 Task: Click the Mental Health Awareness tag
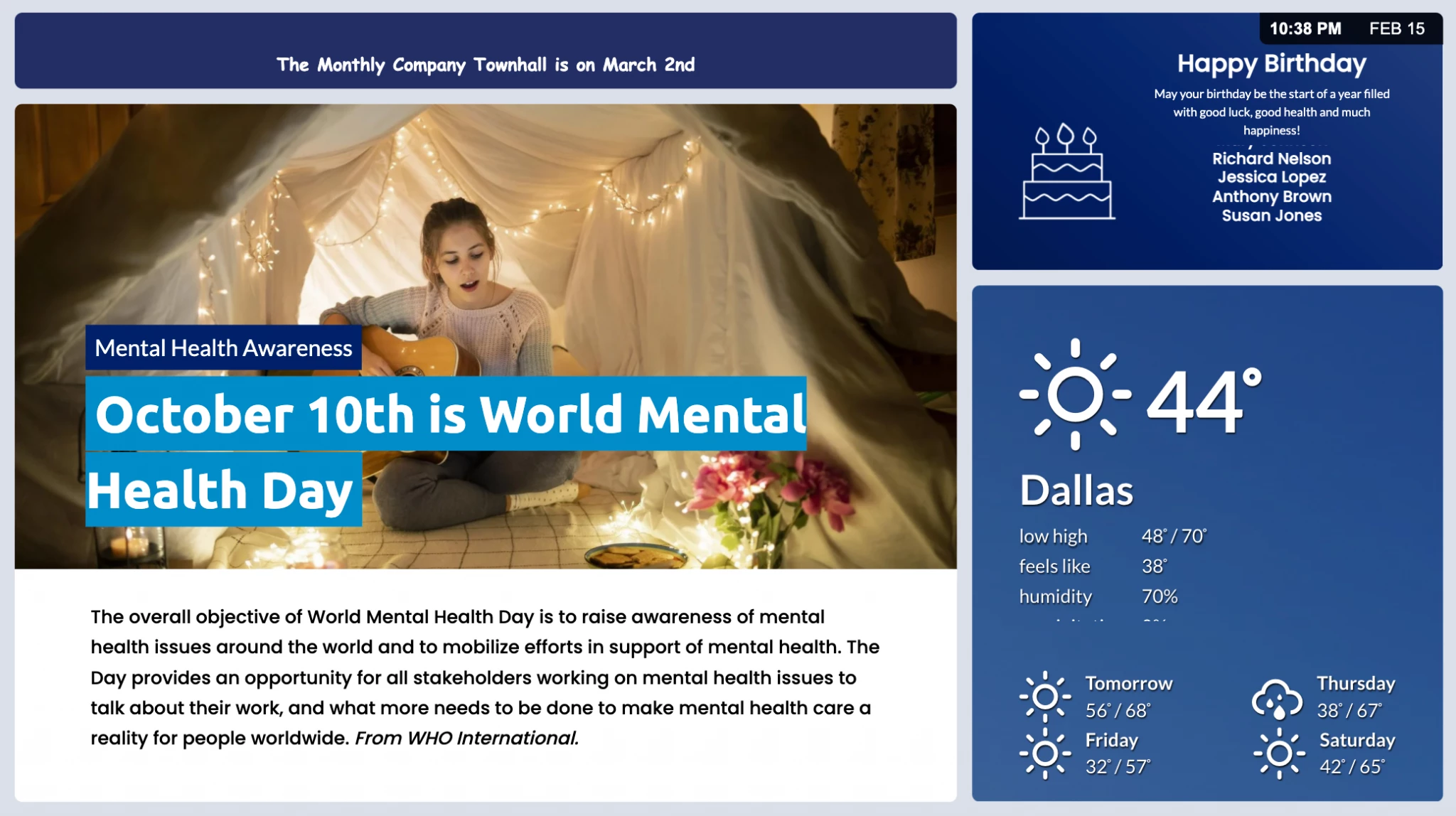click(x=223, y=348)
